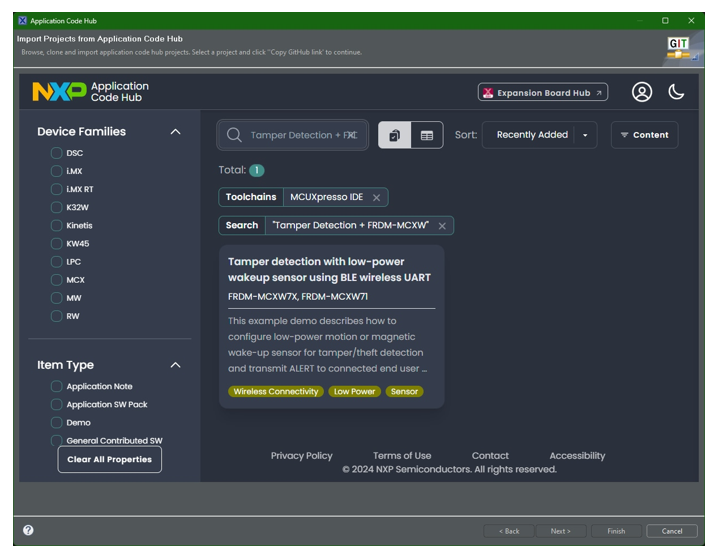713x552 pixels.
Task: Open the Recently Added sort dropdown
Action: pos(539,135)
